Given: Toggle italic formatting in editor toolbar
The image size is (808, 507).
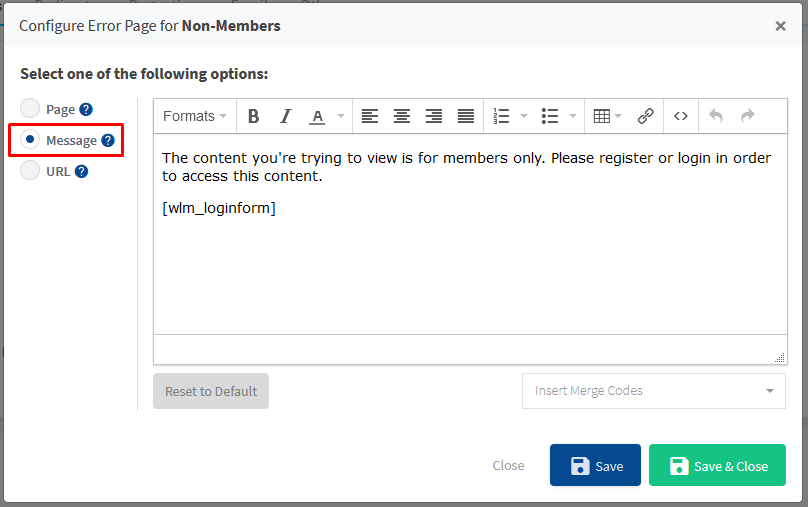Looking at the screenshot, I should 285,116.
